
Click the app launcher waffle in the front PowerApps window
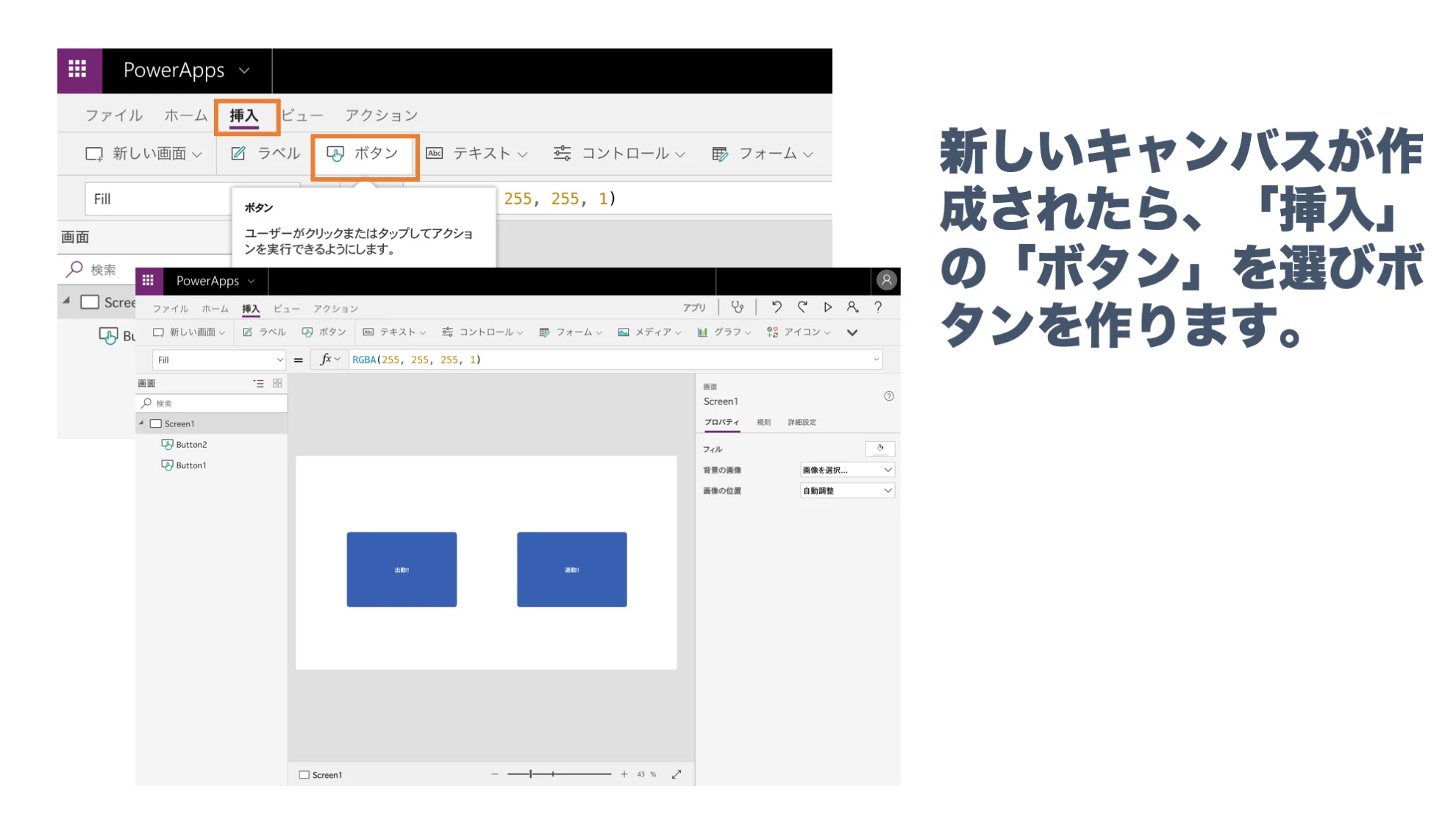click(148, 280)
